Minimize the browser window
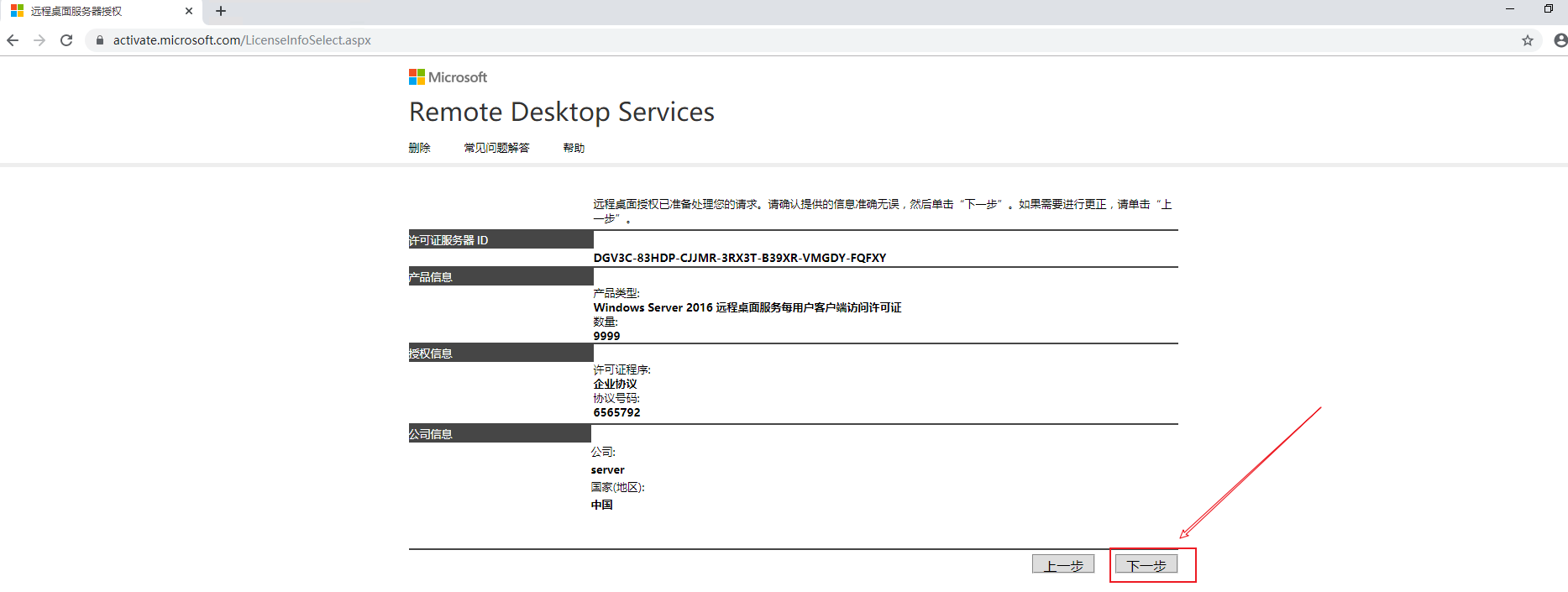 click(1510, 9)
